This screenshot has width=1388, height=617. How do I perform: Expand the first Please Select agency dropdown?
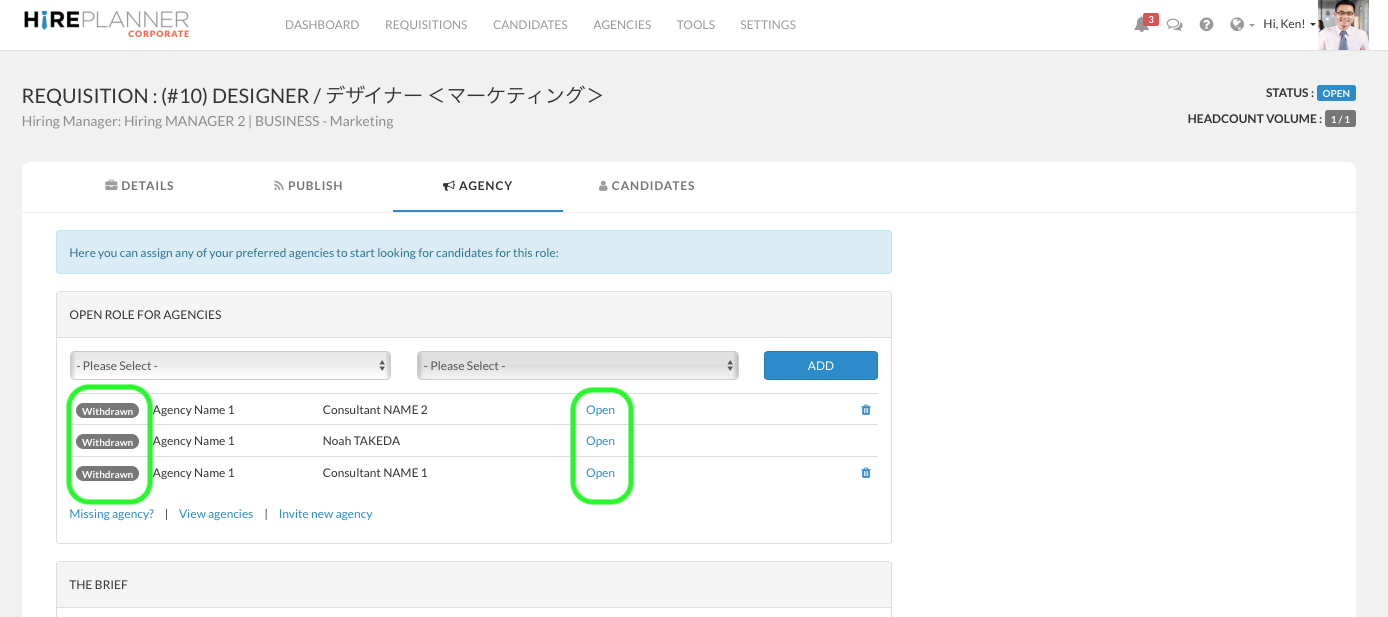(x=230, y=366)
